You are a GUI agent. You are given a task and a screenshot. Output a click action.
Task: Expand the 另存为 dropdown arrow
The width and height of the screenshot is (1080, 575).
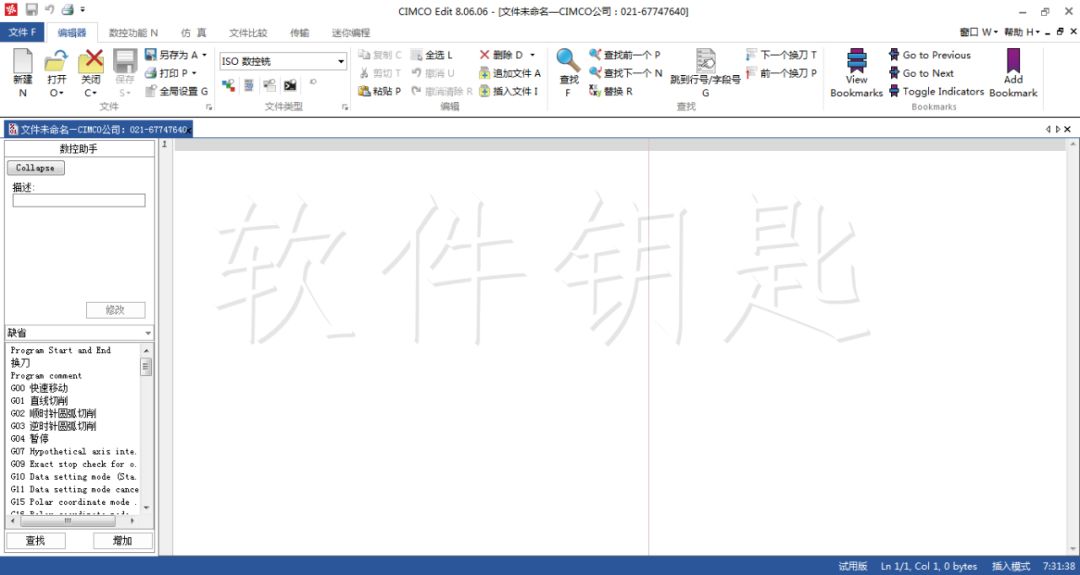point(204,55)
